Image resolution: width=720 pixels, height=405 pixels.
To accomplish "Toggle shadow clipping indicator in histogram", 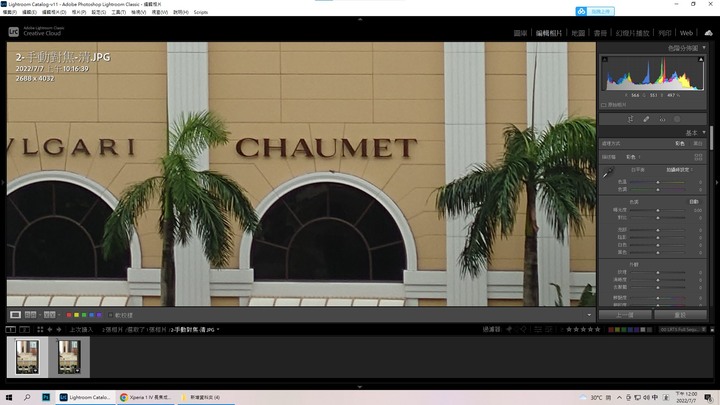I will point(605,59).
